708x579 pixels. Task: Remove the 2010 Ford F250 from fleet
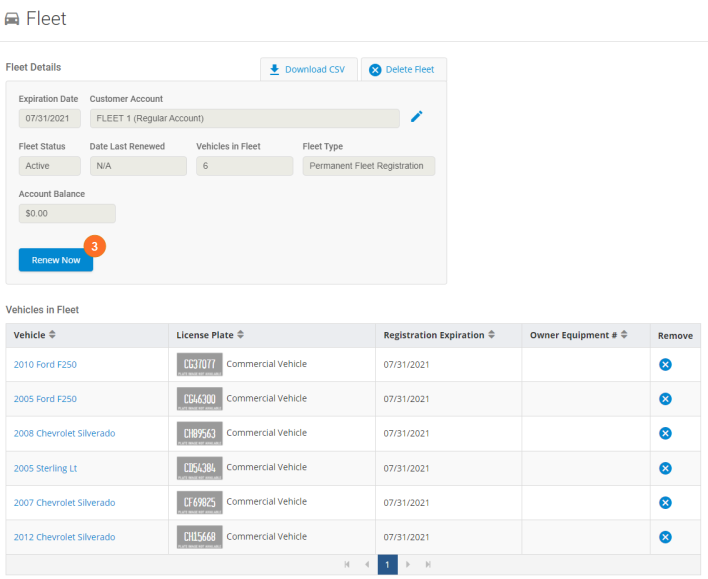[x=665, y=364]
